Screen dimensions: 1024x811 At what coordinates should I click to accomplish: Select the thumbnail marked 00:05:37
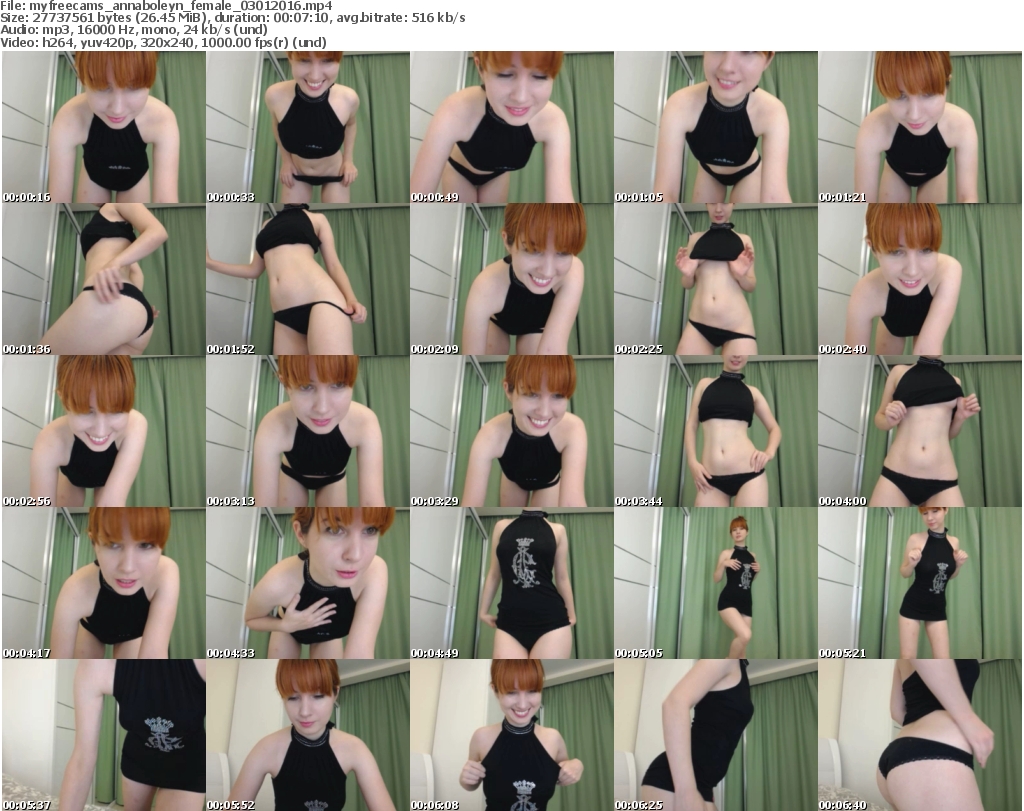(104, 735)
